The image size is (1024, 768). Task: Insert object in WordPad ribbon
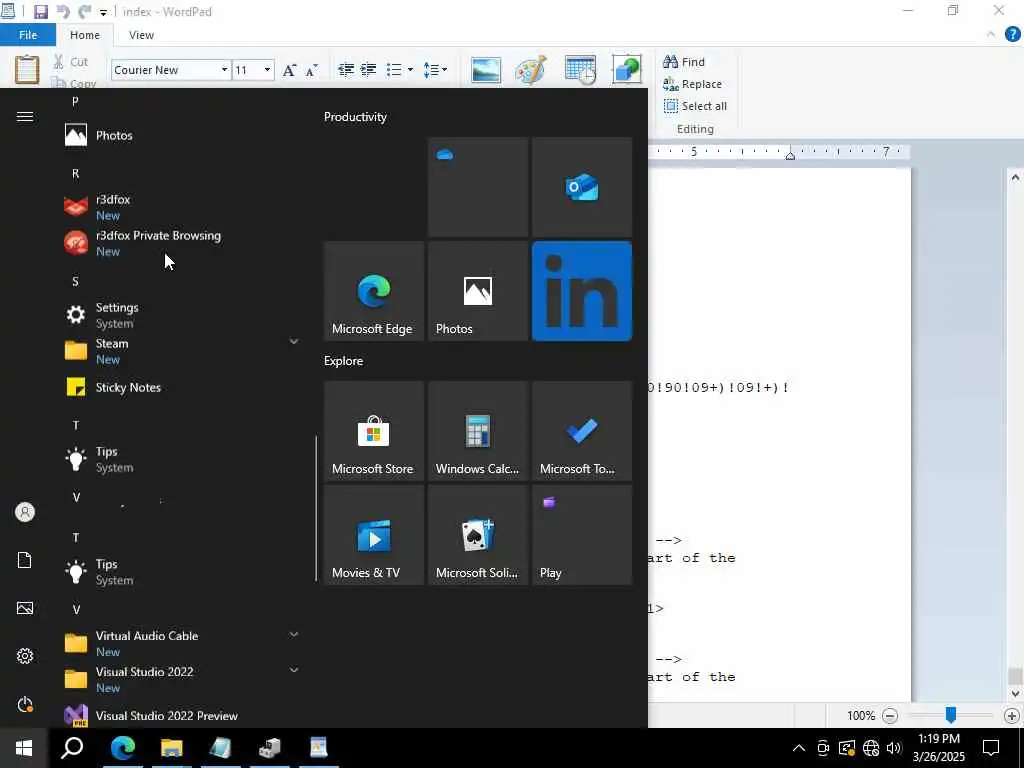click(x=627, y=69)
